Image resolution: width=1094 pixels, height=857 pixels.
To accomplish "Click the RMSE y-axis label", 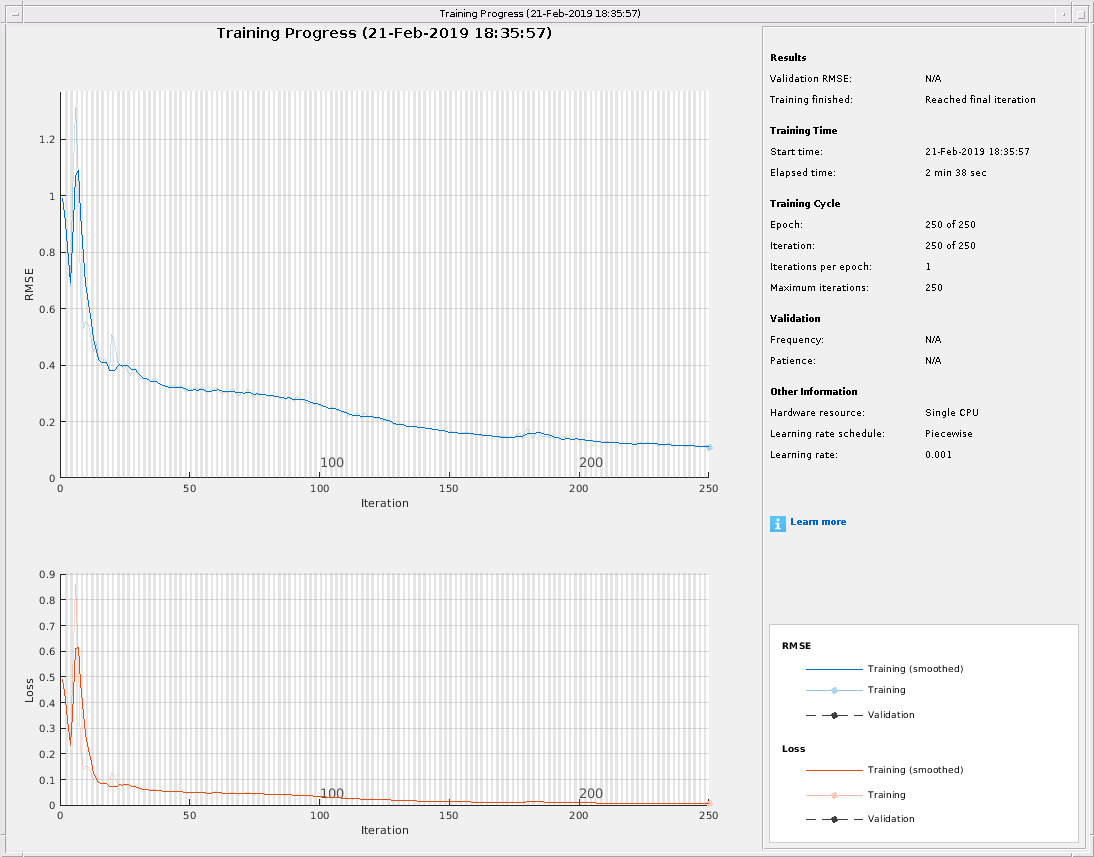I will (x=29, y=285).
